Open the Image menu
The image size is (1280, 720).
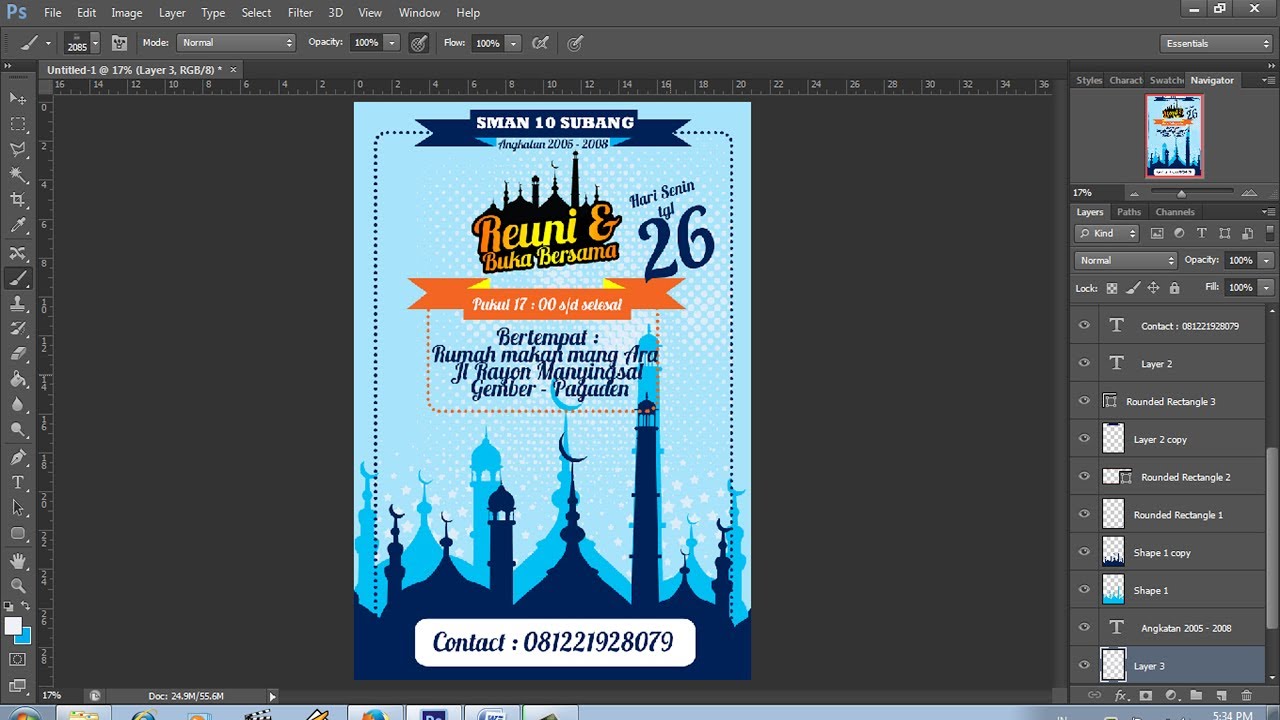point(126,13)
